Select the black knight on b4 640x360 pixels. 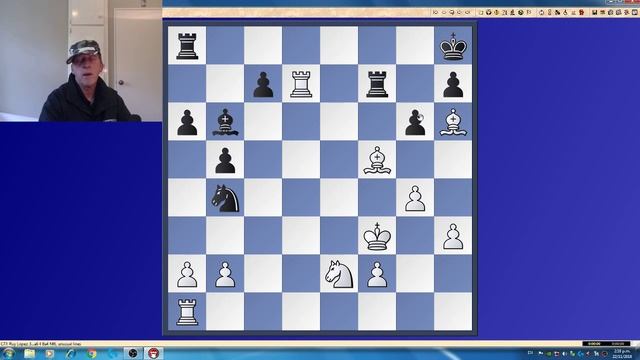click(225, 198)
